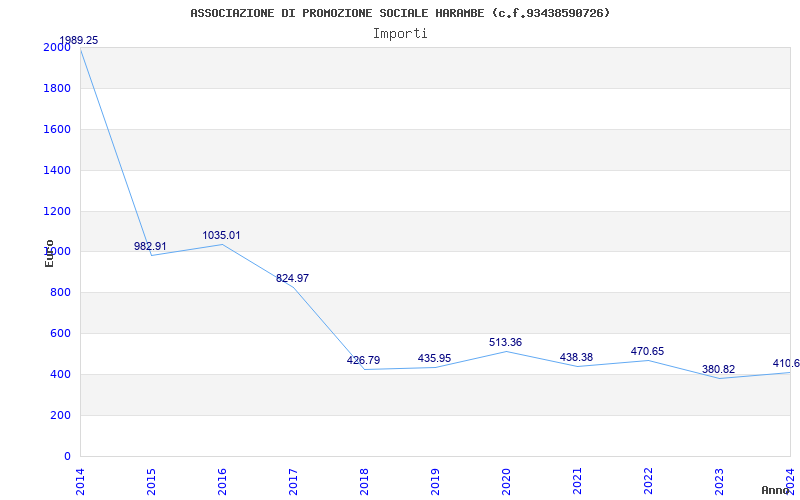Select the 824.97 data label
The height and width of the screenshot is (500, 800).
(293, 278)
